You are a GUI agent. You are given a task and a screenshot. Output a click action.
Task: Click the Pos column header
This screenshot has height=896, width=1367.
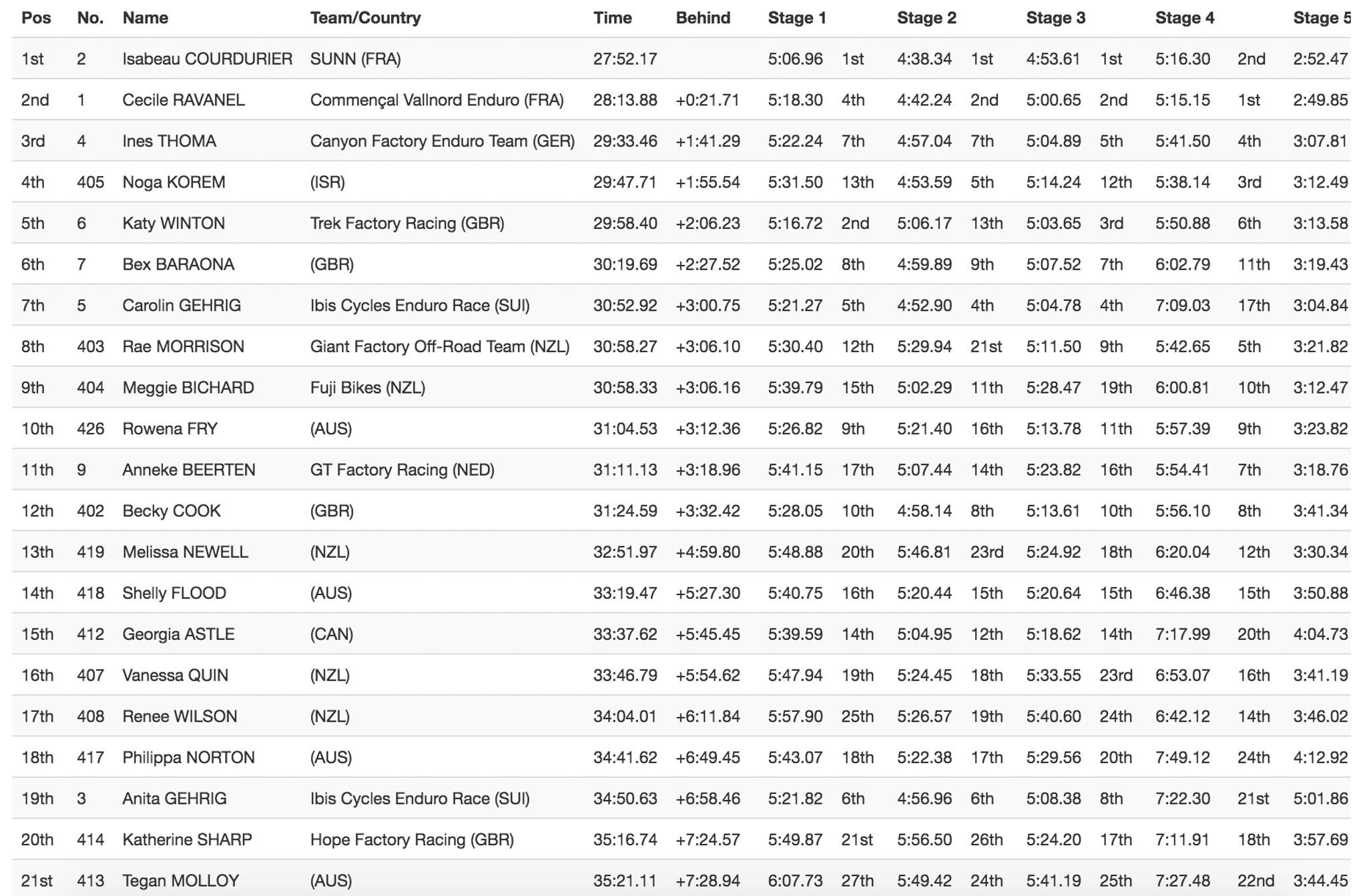click(x=36, y=18)
